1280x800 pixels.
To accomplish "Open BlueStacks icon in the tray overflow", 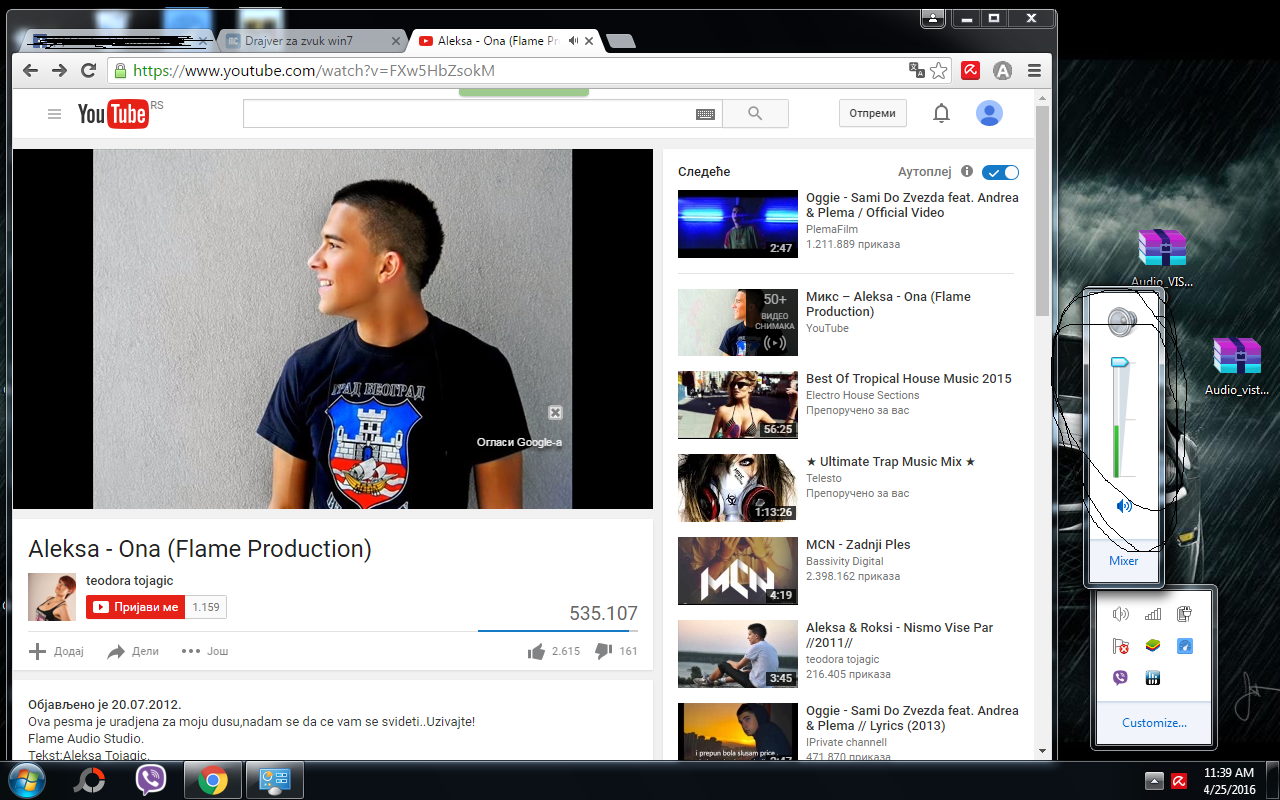I will pos(1152,646).
